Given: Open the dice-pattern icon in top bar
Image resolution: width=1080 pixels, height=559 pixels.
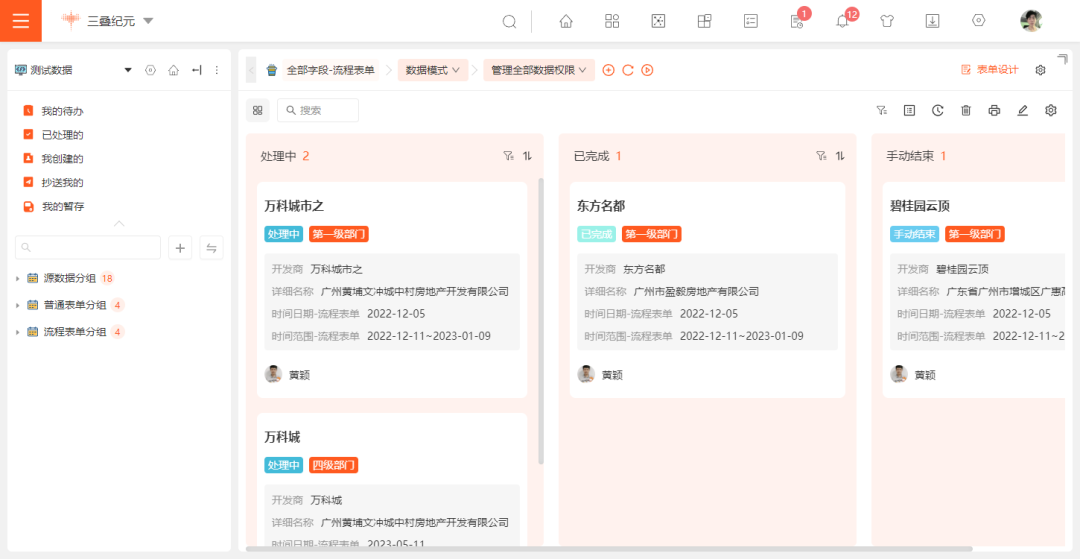Looking at the screenshot, I should pyautogui.click(x=658, y=21).
